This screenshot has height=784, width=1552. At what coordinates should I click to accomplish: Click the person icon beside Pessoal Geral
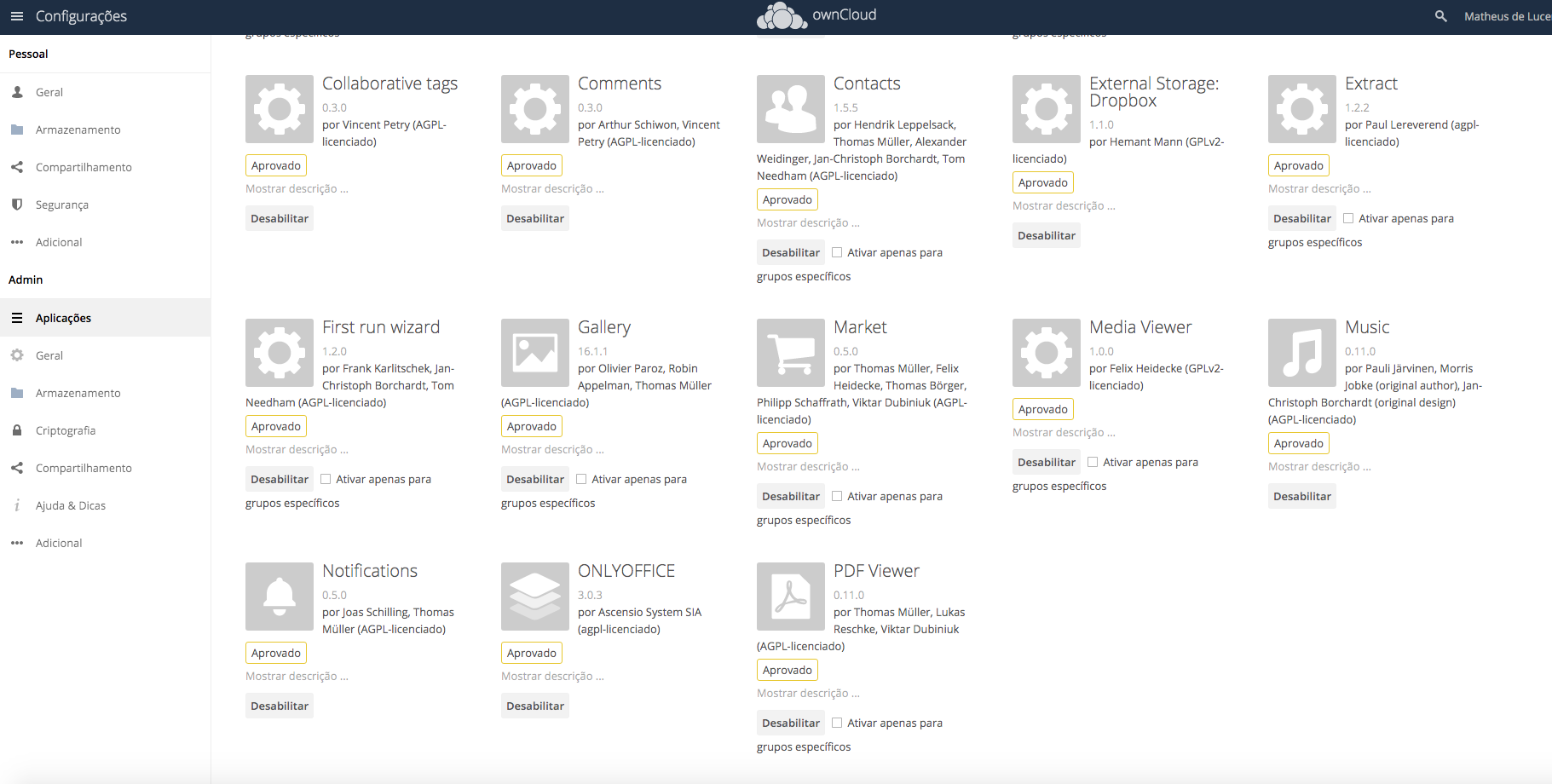(x=17, y=92)
